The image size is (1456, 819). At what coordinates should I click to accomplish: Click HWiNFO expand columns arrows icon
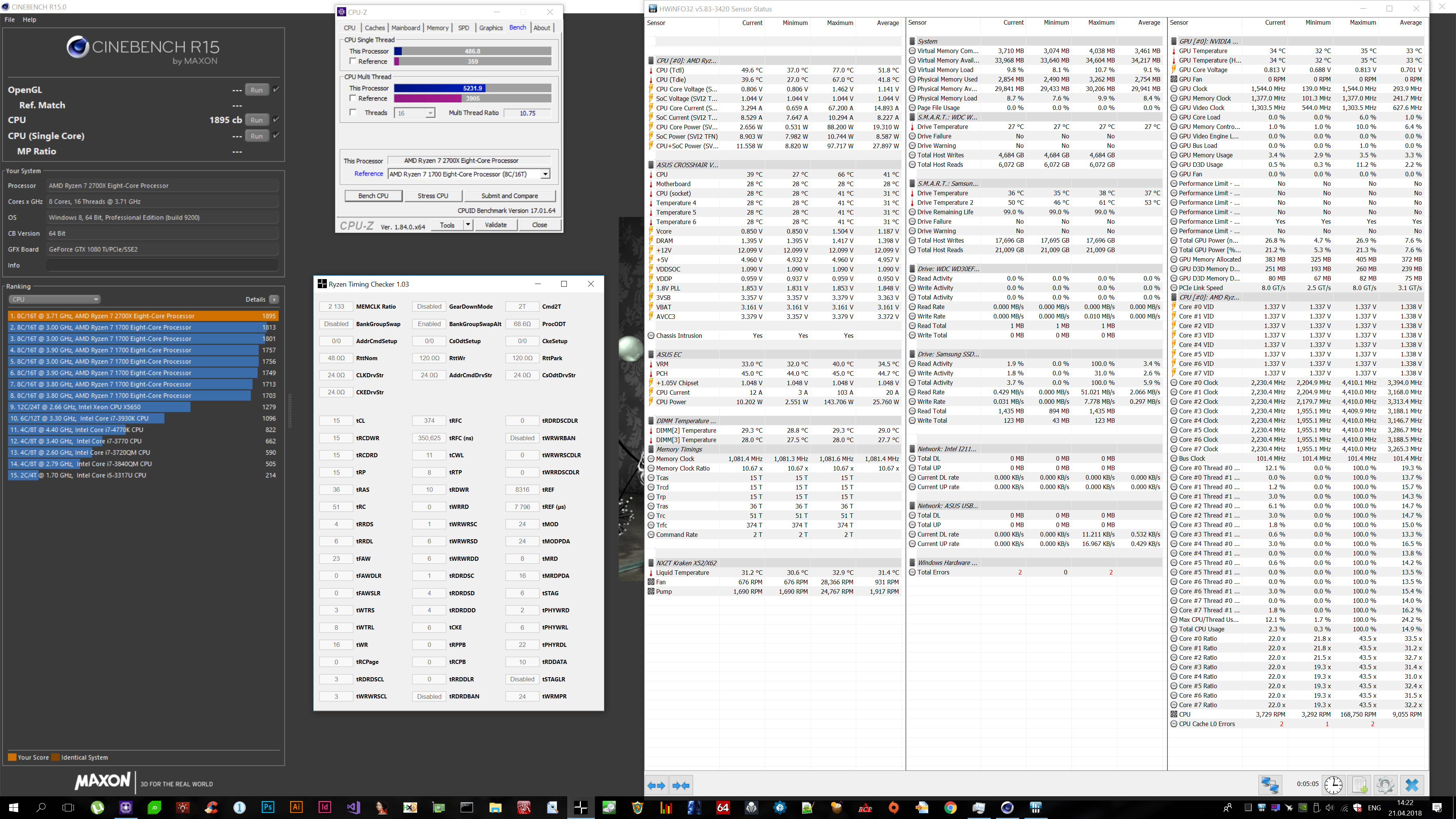pyautogui.click(x=656, y=786)
